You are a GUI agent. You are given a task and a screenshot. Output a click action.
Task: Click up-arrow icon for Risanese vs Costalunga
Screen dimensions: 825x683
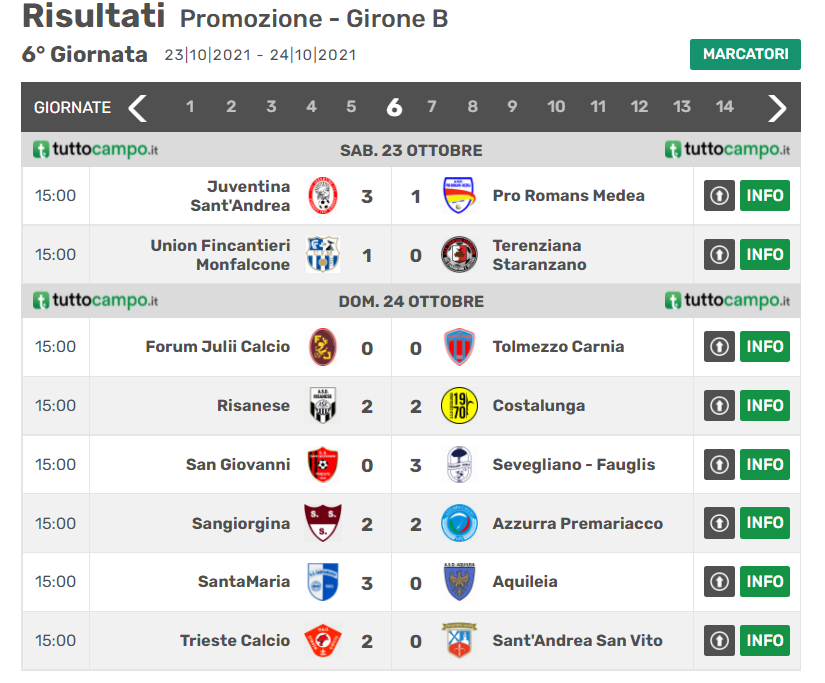719,406
